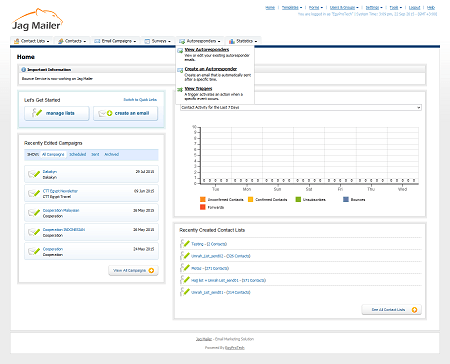Open the Contact Activity for the Last 7 Days dropdown
The width and height of the screenshot is (450, 364).
pos(301,107)
